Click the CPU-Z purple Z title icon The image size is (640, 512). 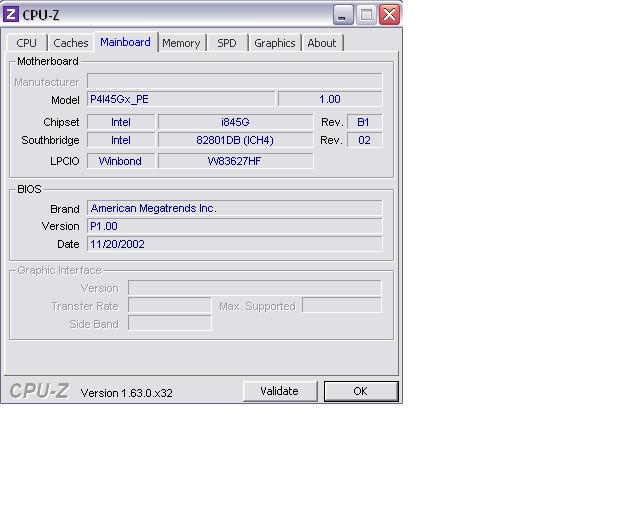(x=11, y=14)
